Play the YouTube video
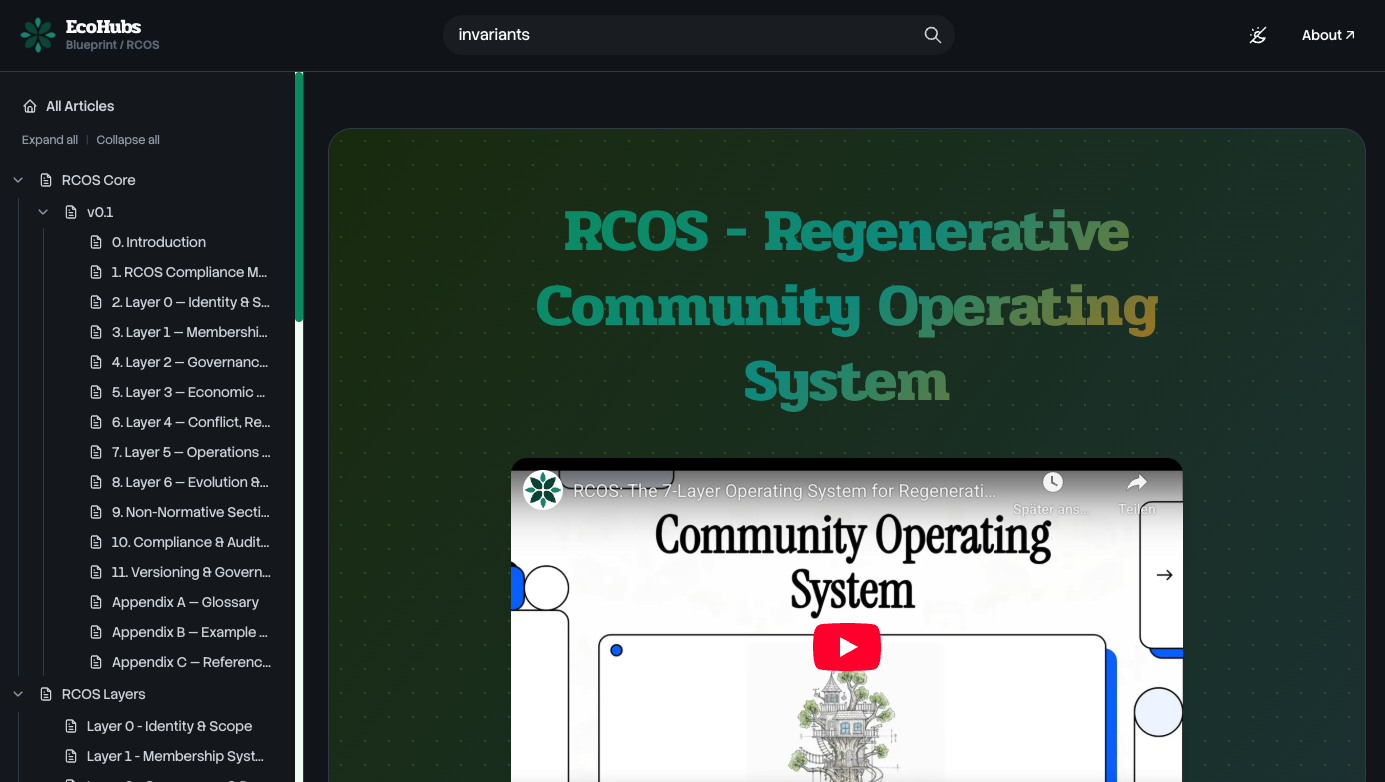Image resolution: width=1385 pixels, height=782 pixels. [847, 647]
